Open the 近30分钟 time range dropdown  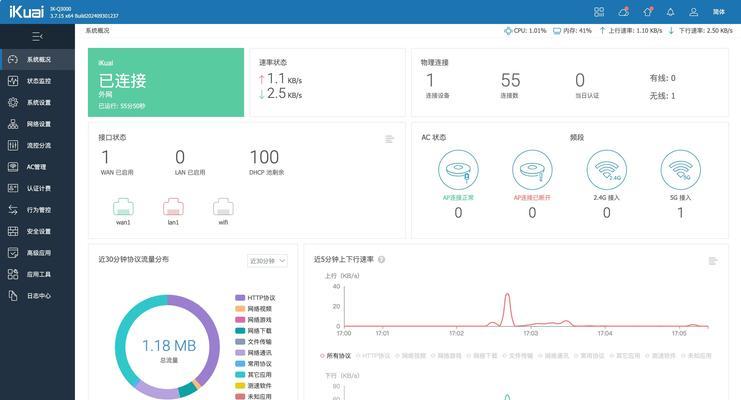click(x=267, y=261)
